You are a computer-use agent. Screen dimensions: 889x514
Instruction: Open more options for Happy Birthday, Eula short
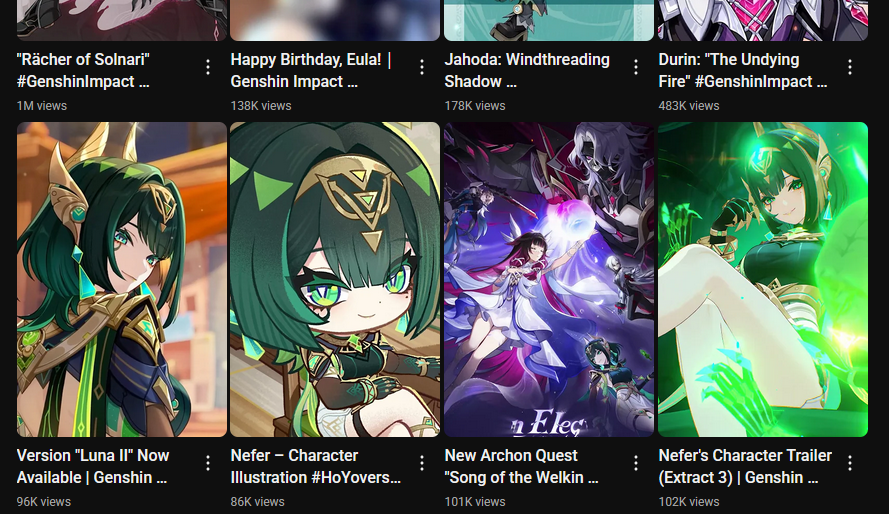point(422,67)
